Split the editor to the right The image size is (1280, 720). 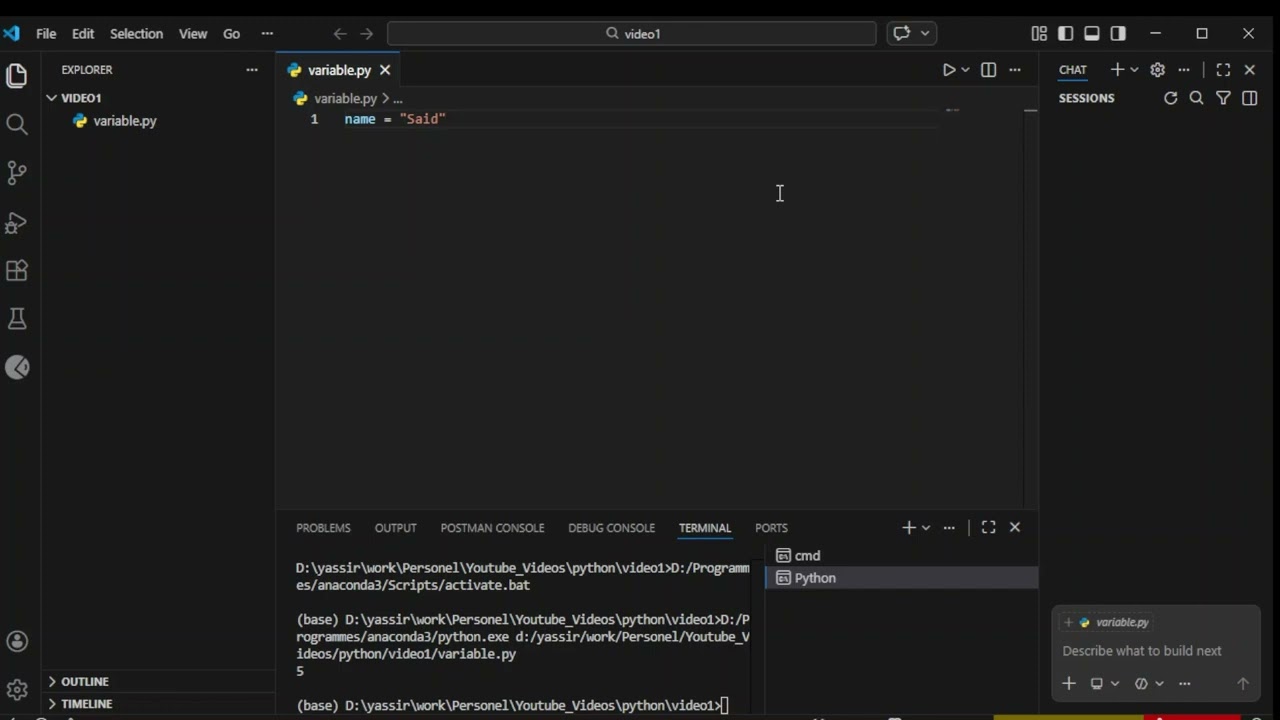(x=988, y=70)
